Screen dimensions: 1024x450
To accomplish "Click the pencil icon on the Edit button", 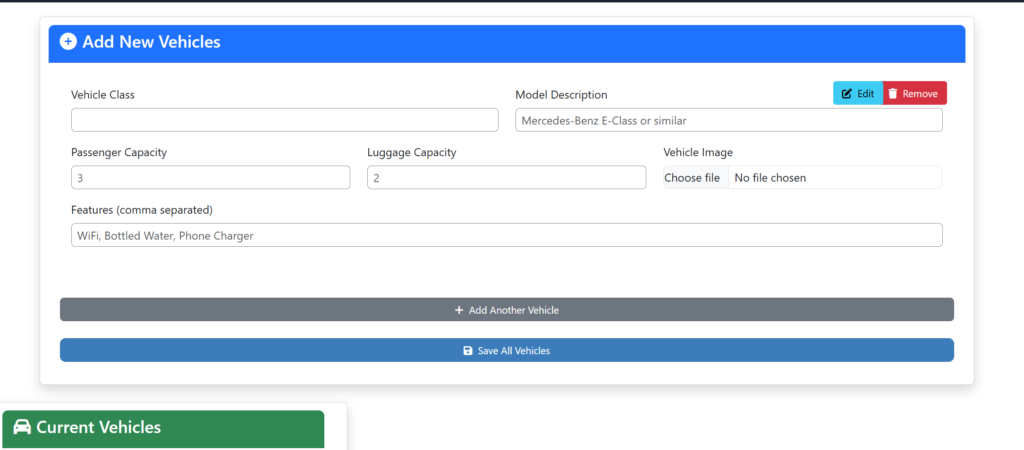I will (x=847, y=94).
